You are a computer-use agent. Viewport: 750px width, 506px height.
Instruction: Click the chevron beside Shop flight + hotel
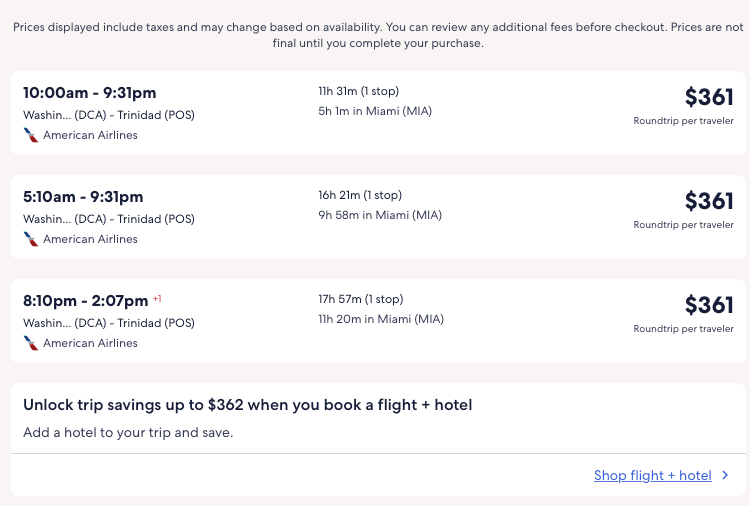coord(726,476)
